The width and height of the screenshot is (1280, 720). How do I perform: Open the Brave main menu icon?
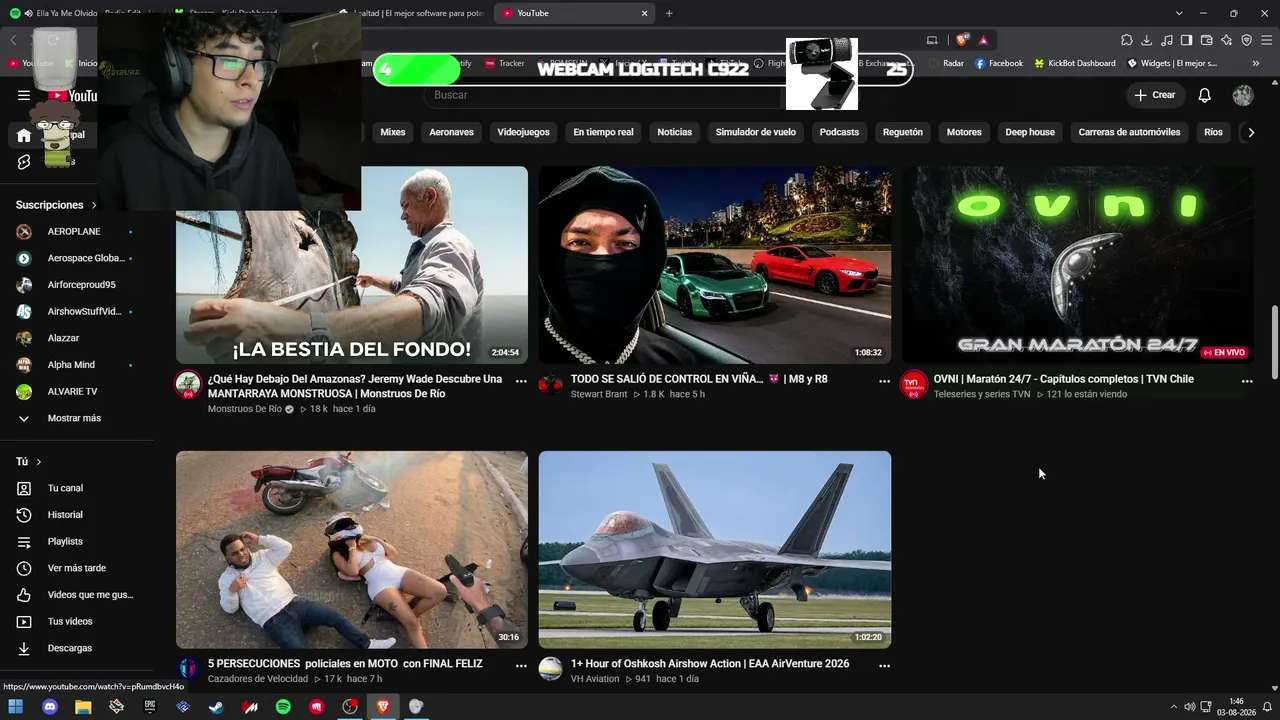click(1267, 40)
